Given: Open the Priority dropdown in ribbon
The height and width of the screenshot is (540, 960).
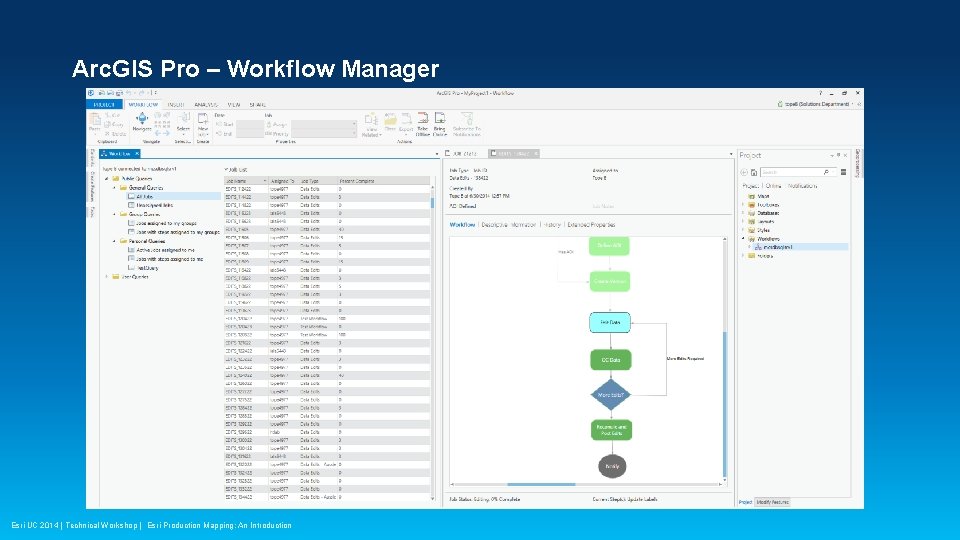Looking at the screenshot, I should (x=354, y=133).
